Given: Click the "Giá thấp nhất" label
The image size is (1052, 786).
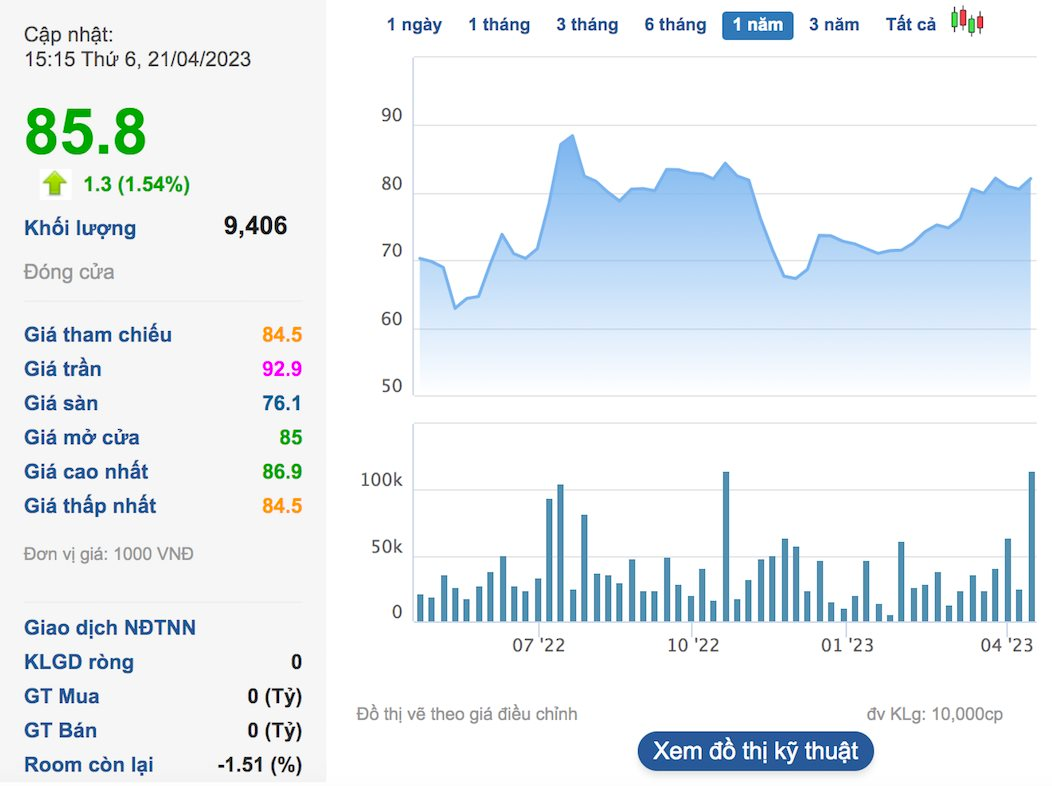Looking at the screenshot, I should click(90, 506).
